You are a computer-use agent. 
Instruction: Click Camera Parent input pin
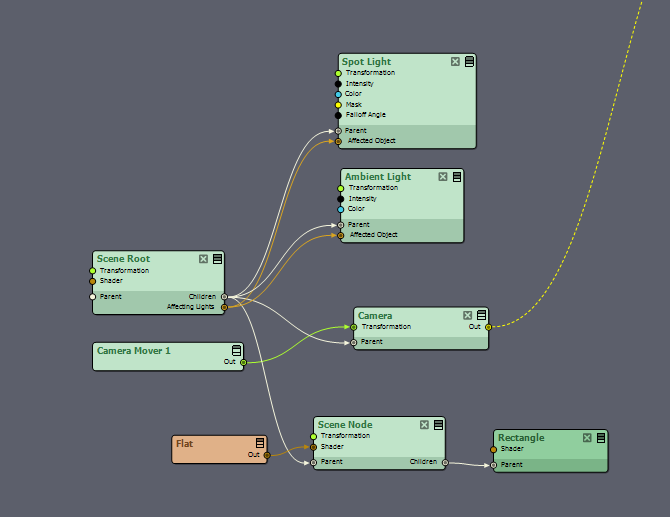pyautogui.click(x=354, y=343)
